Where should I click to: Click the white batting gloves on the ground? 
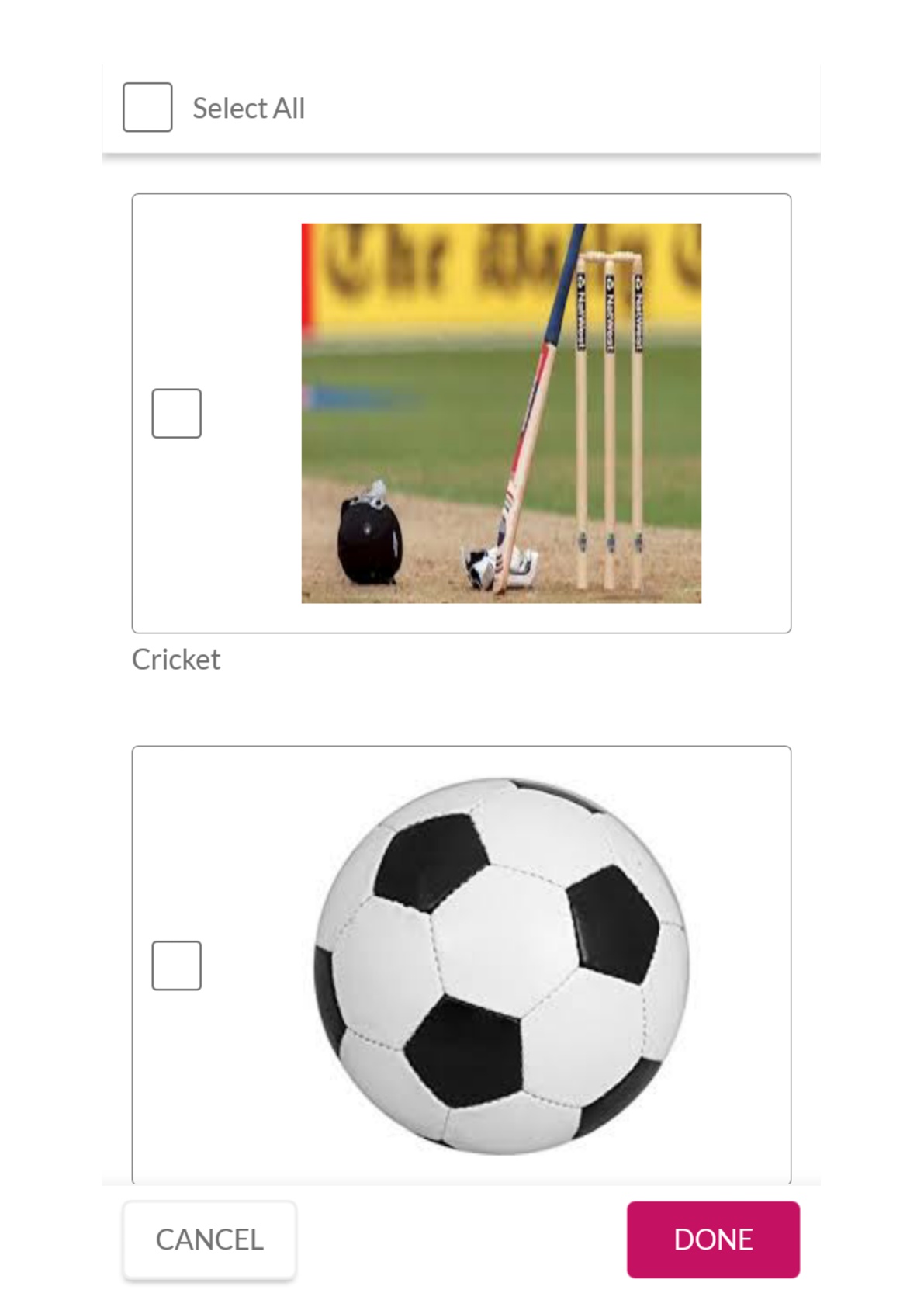pyautogui.click(x=502, y=568)
